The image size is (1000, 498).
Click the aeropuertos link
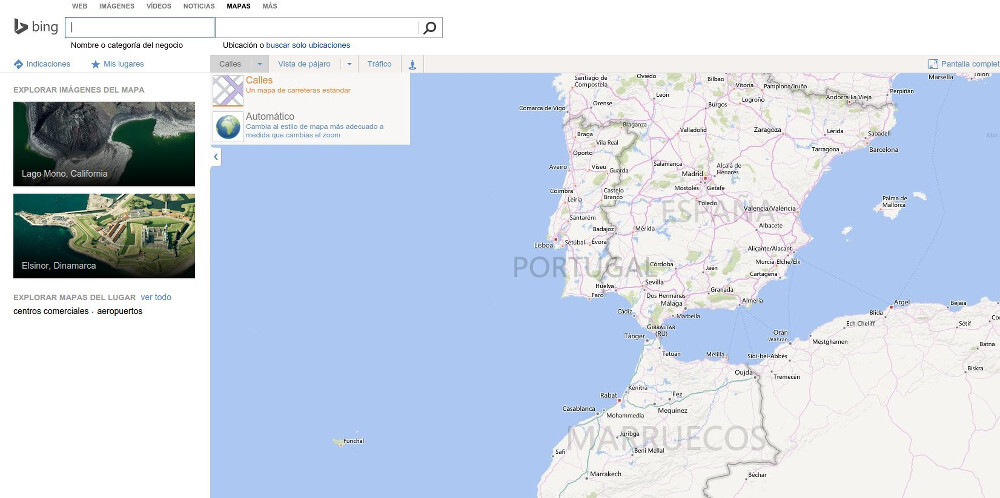point(120,311)
